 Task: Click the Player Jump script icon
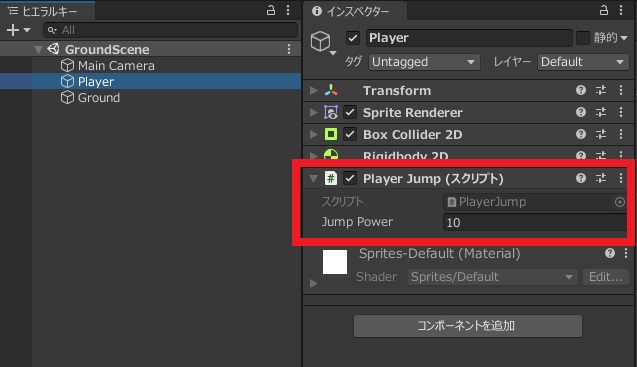pyautogui.click(x=331, y=178)
